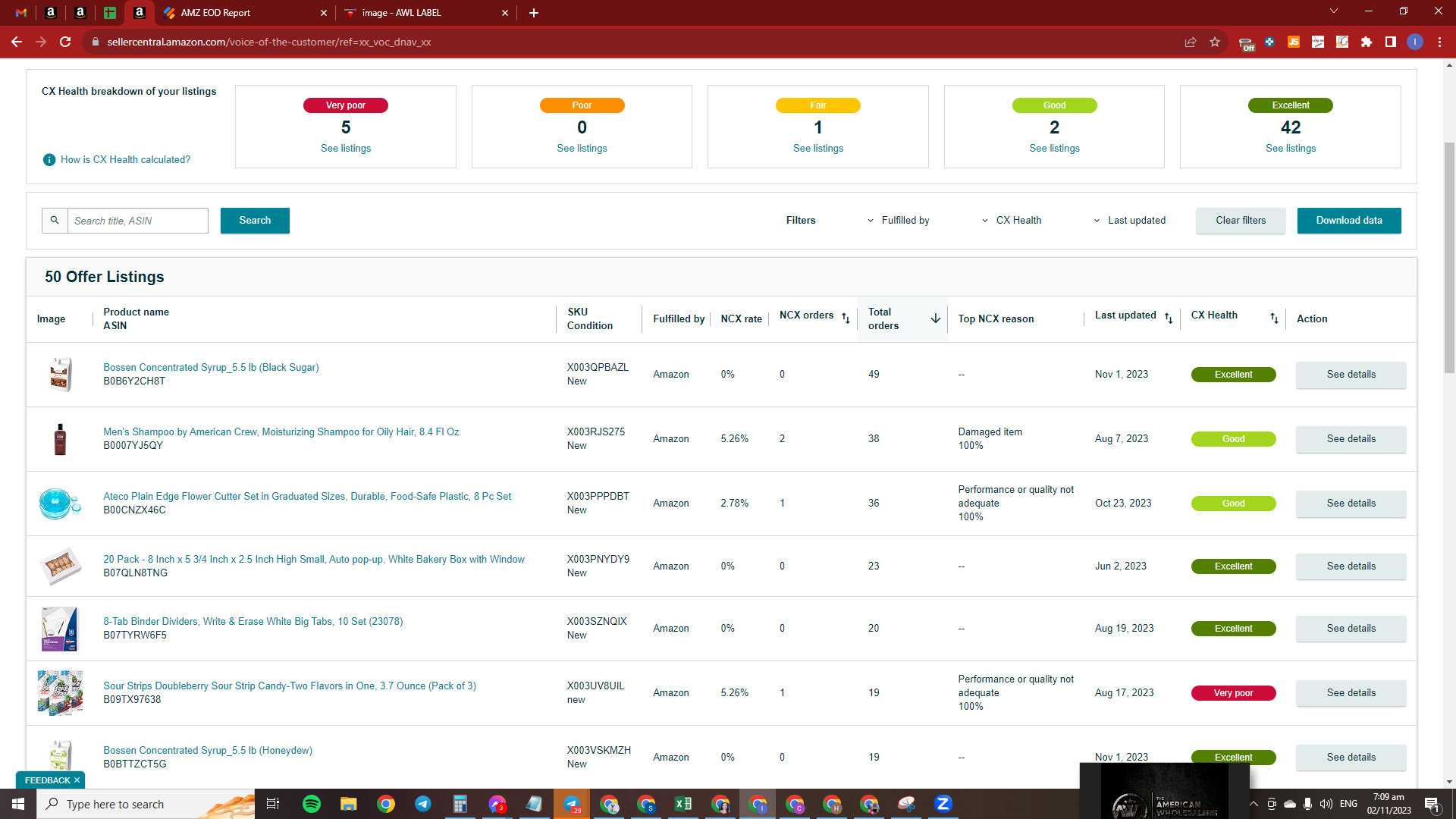Open the JS extension icon
The image size is (1456, 819).
(1294, 42)
